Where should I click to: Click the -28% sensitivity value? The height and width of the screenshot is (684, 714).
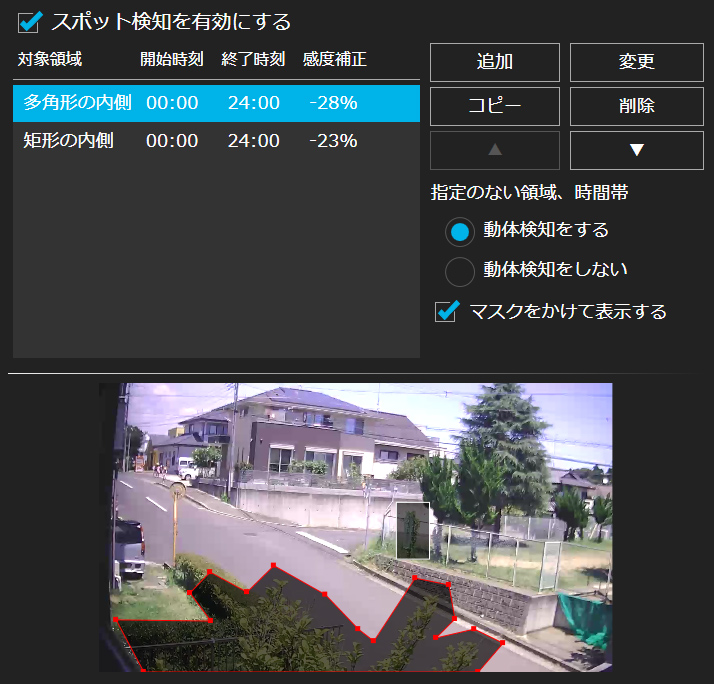[333, 103]
